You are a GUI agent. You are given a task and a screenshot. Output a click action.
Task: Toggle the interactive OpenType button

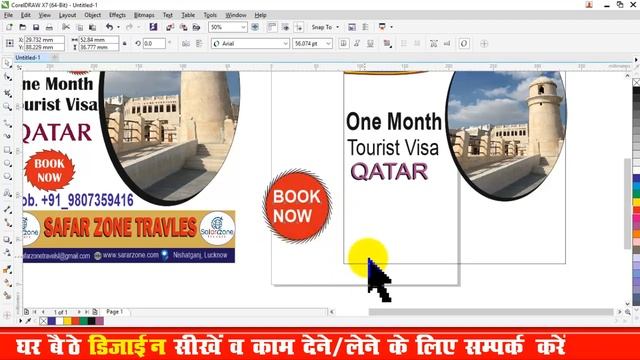point(464,43)
